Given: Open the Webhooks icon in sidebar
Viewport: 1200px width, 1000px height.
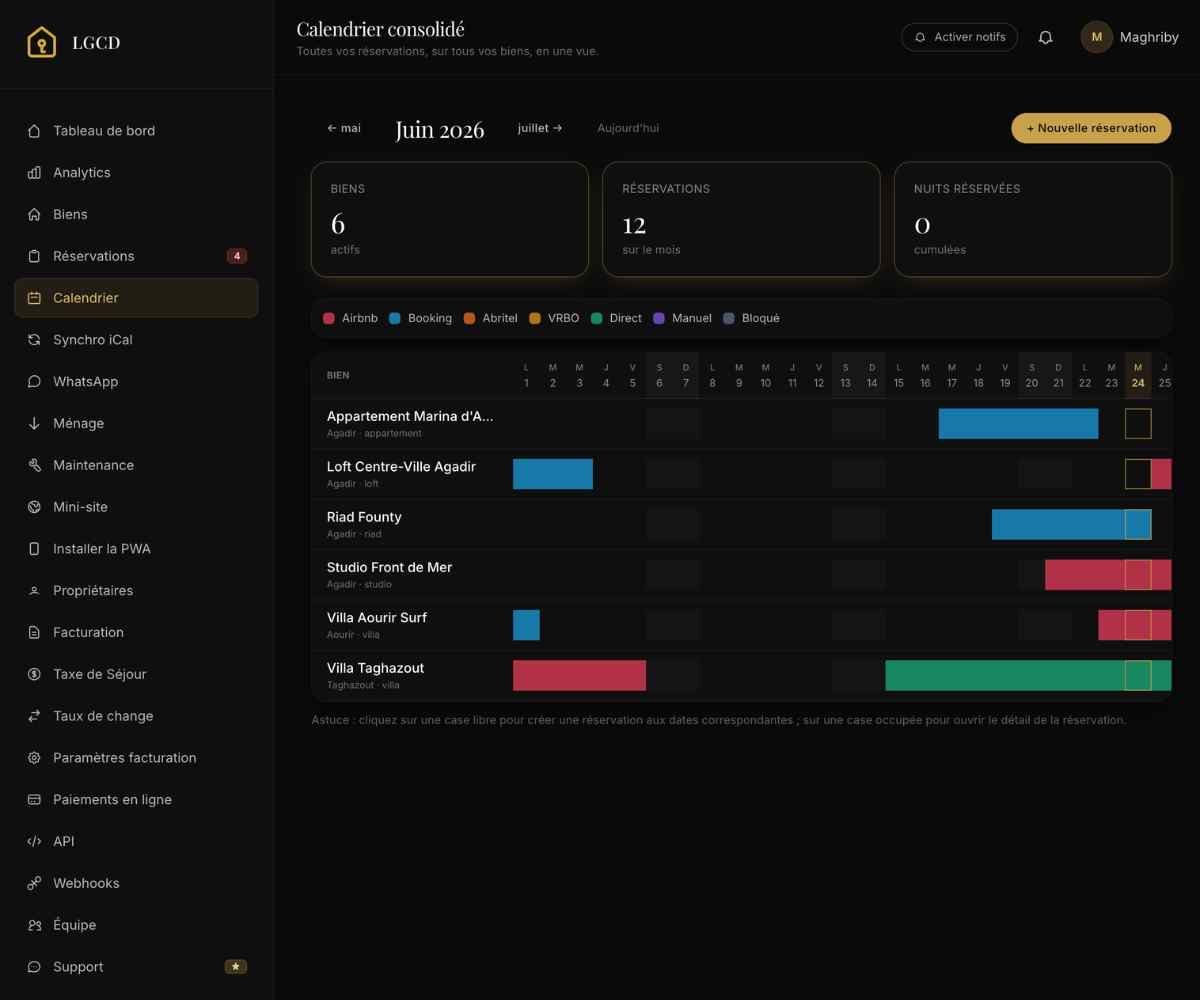Looking at the screenshot, I should coord(34,883).
